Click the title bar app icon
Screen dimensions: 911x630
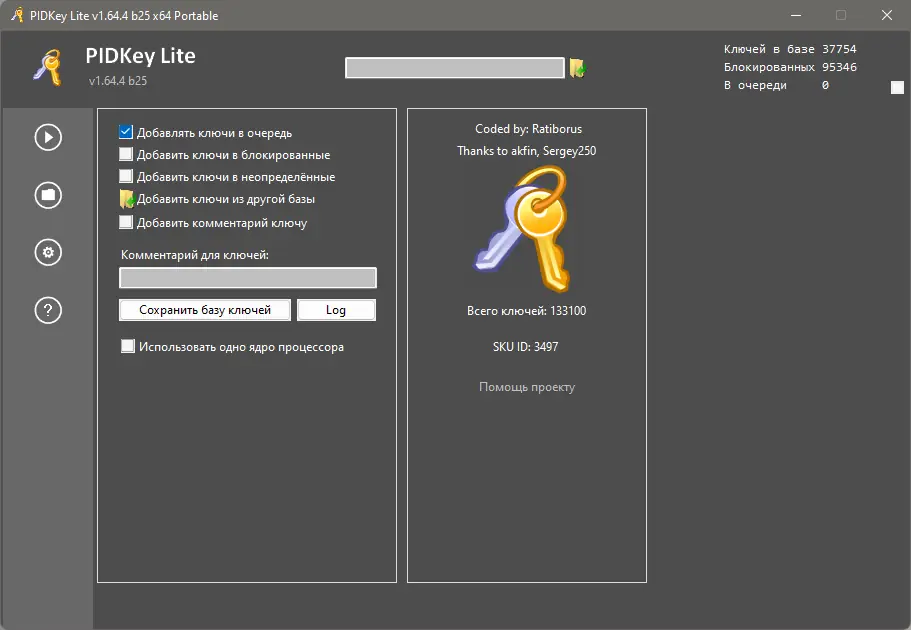pos(17,15)
